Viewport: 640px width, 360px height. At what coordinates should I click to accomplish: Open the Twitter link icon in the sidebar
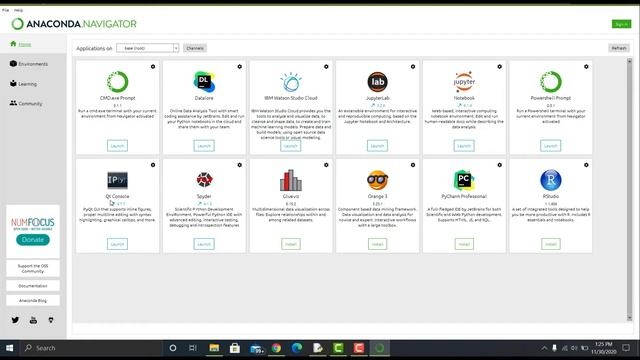(15, 320)
